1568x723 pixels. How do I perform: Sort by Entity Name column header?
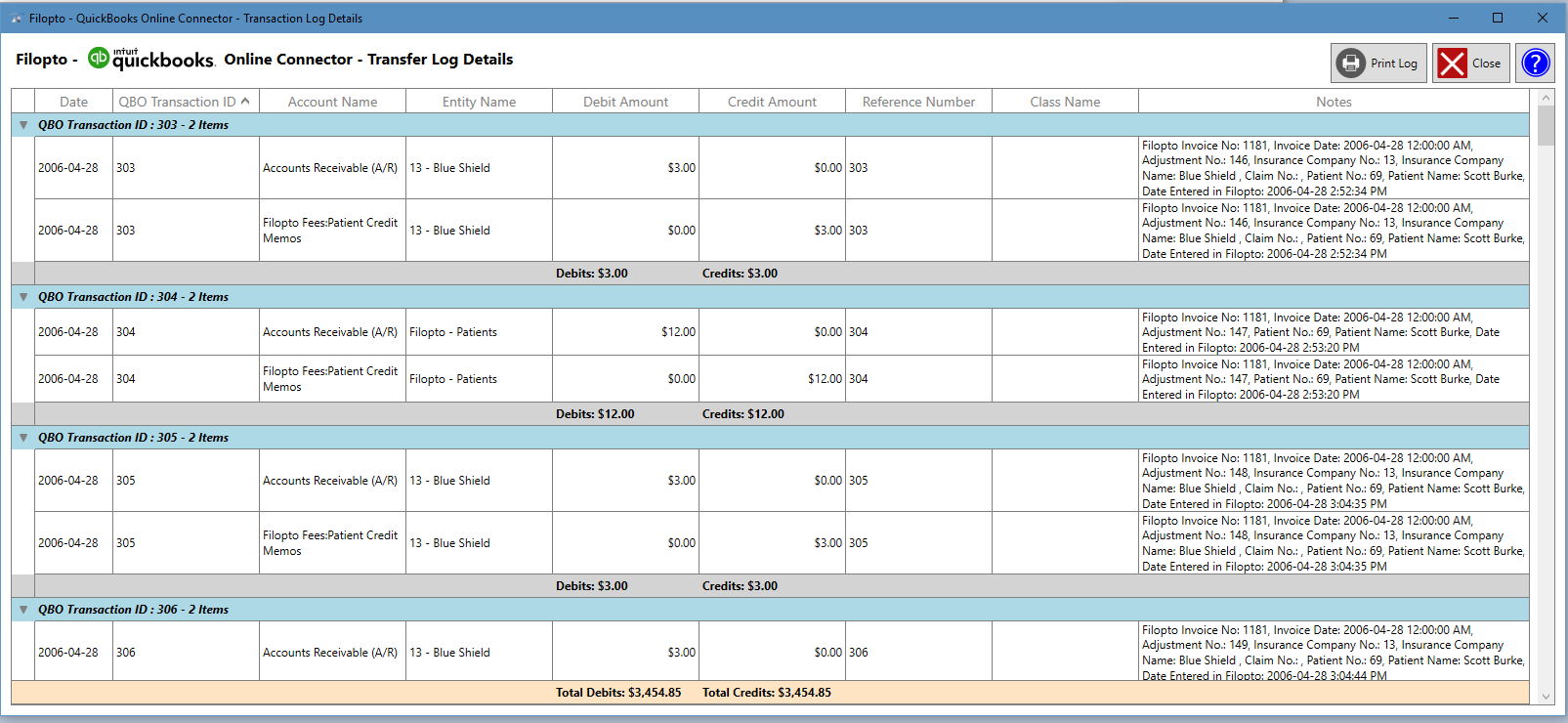479,102
